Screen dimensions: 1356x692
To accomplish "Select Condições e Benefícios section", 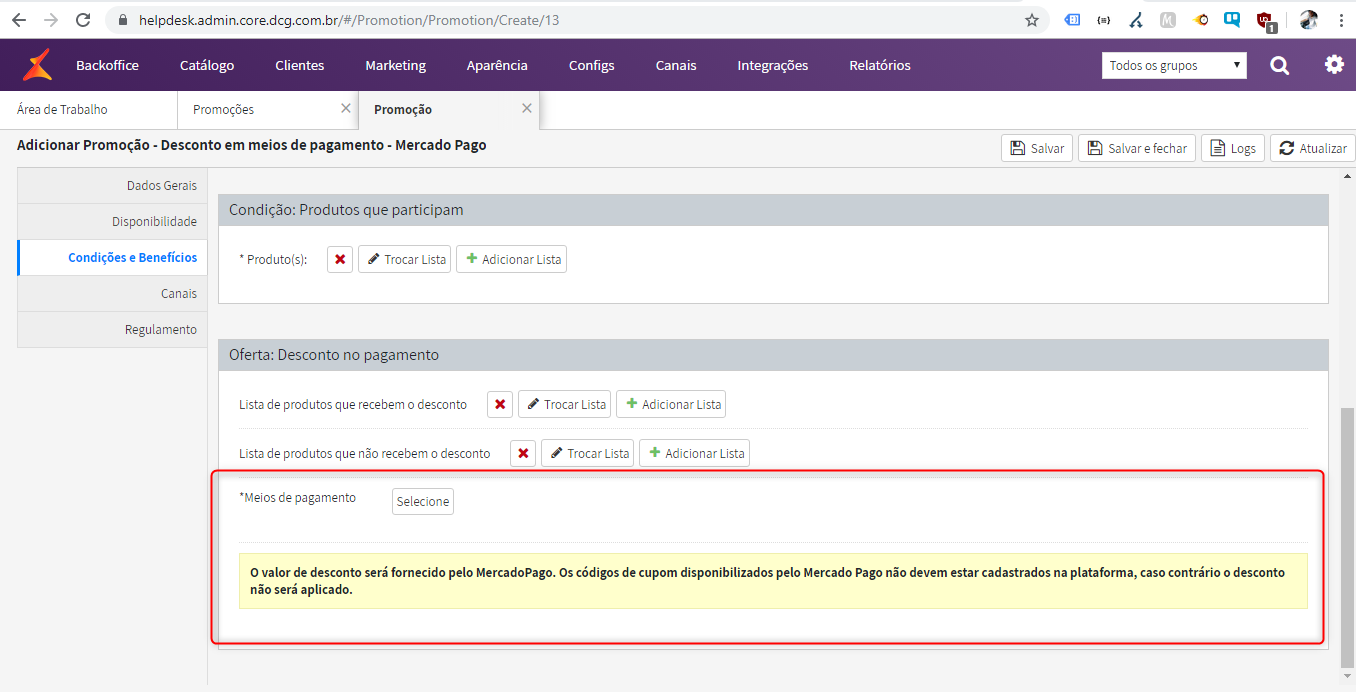I will tap(112, 257).
